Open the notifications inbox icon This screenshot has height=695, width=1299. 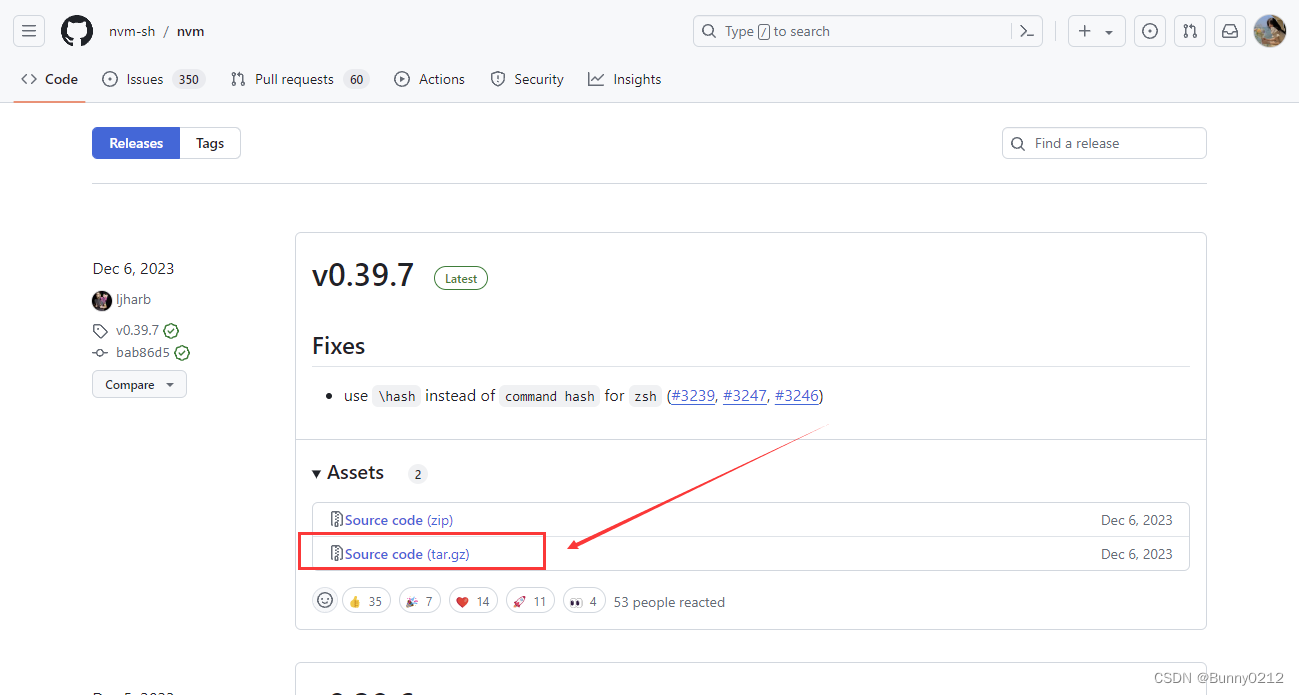[1230, 31]
